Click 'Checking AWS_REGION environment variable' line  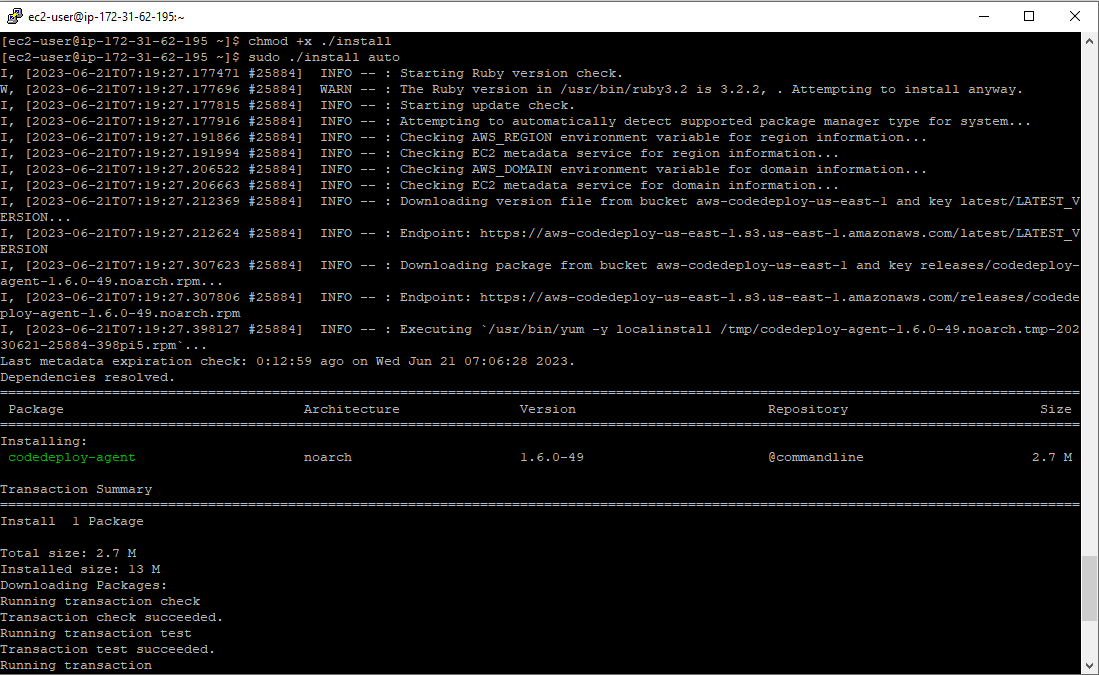tap(663, 137)
